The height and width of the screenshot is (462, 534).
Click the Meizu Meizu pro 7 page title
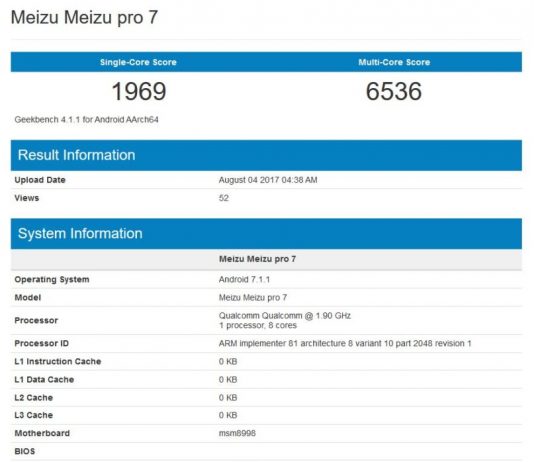84,18
